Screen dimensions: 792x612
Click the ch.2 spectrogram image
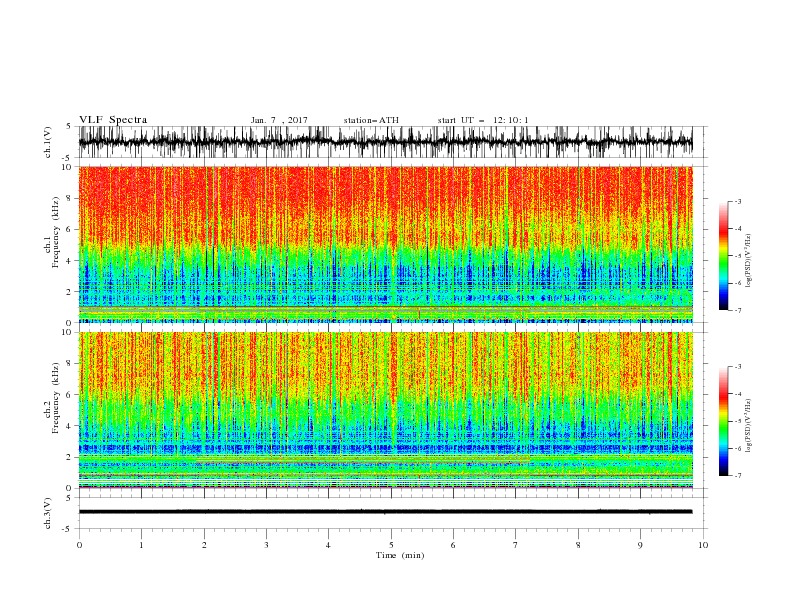coord(385,410)
